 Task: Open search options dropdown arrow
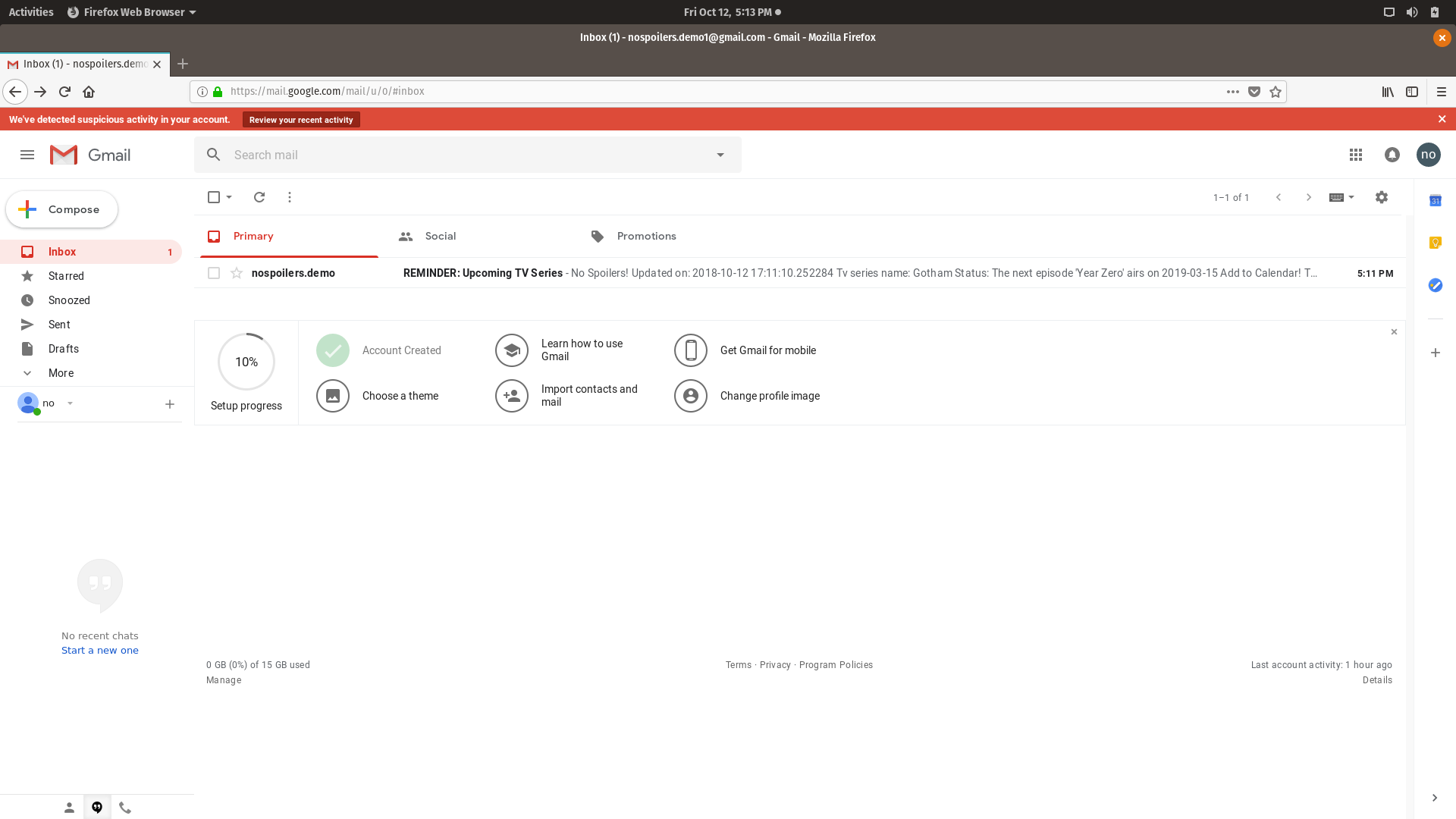(720, 155)
